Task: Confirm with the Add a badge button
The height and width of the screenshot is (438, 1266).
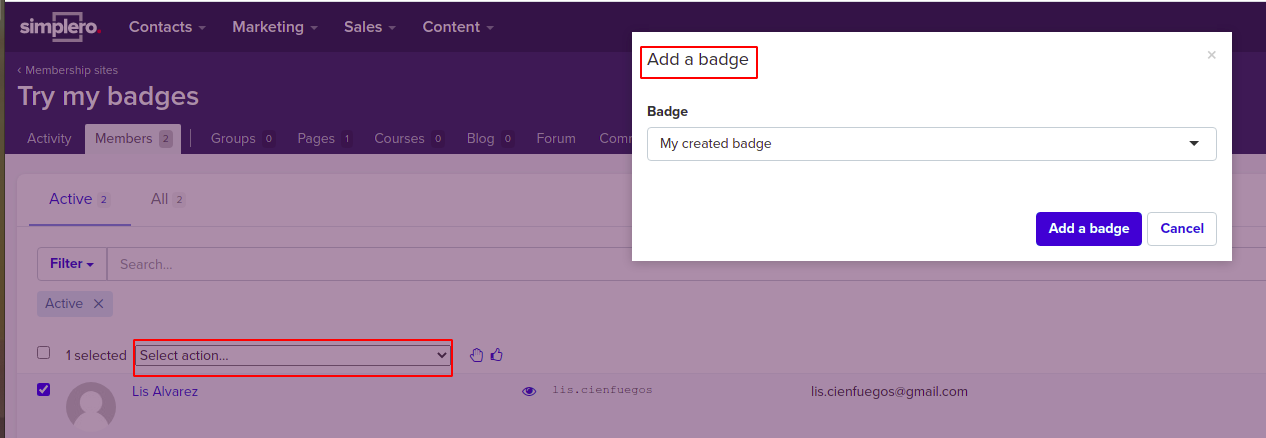Action: tap(1089, 229)
